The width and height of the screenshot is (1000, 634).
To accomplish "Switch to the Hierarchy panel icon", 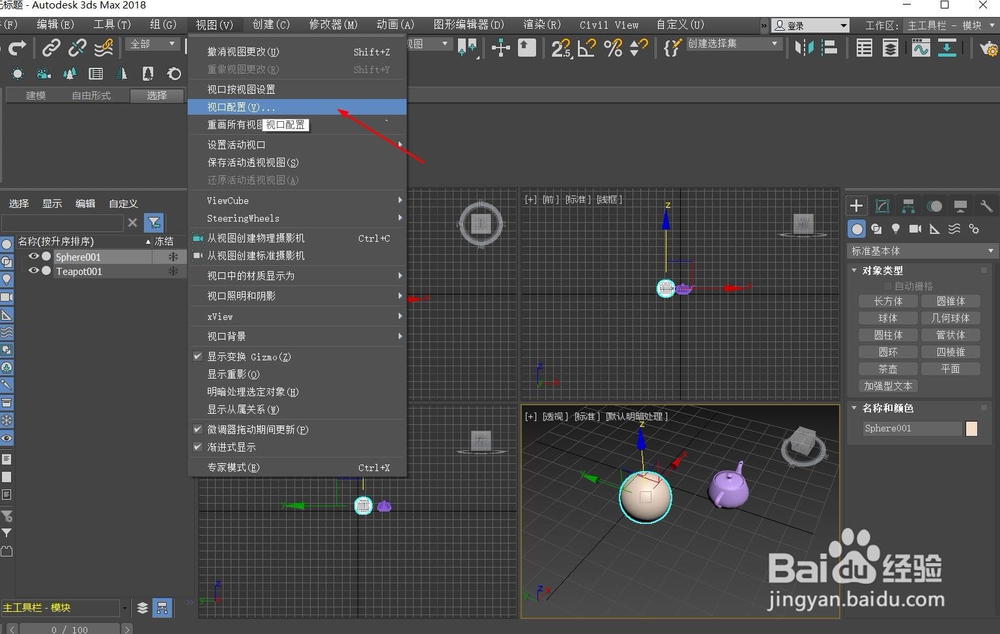I will click(x=908, y=206).
